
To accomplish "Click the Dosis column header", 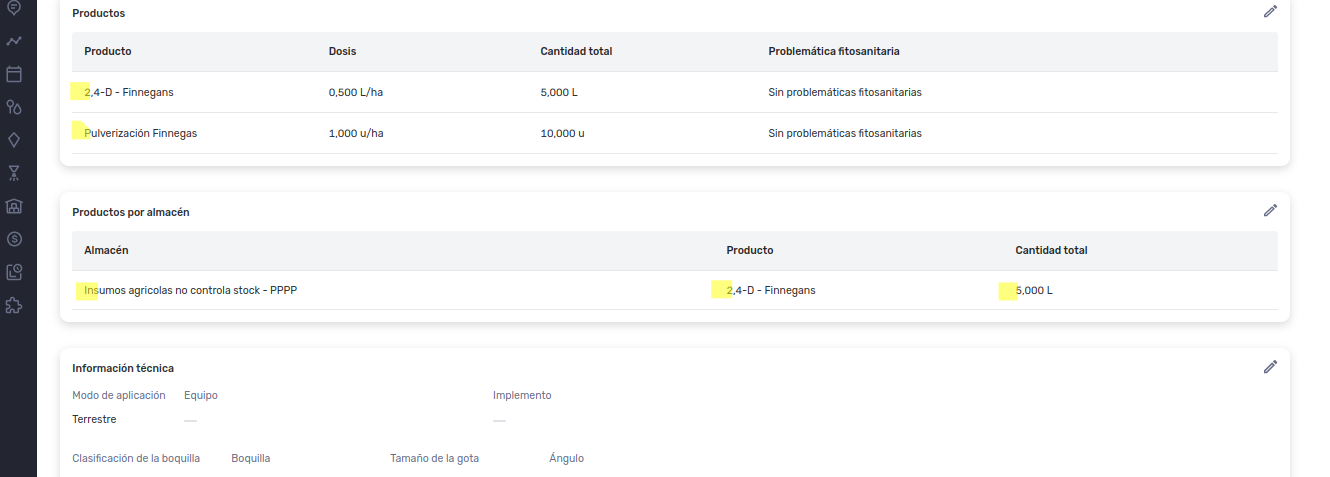I will click(x=342, y=51).
